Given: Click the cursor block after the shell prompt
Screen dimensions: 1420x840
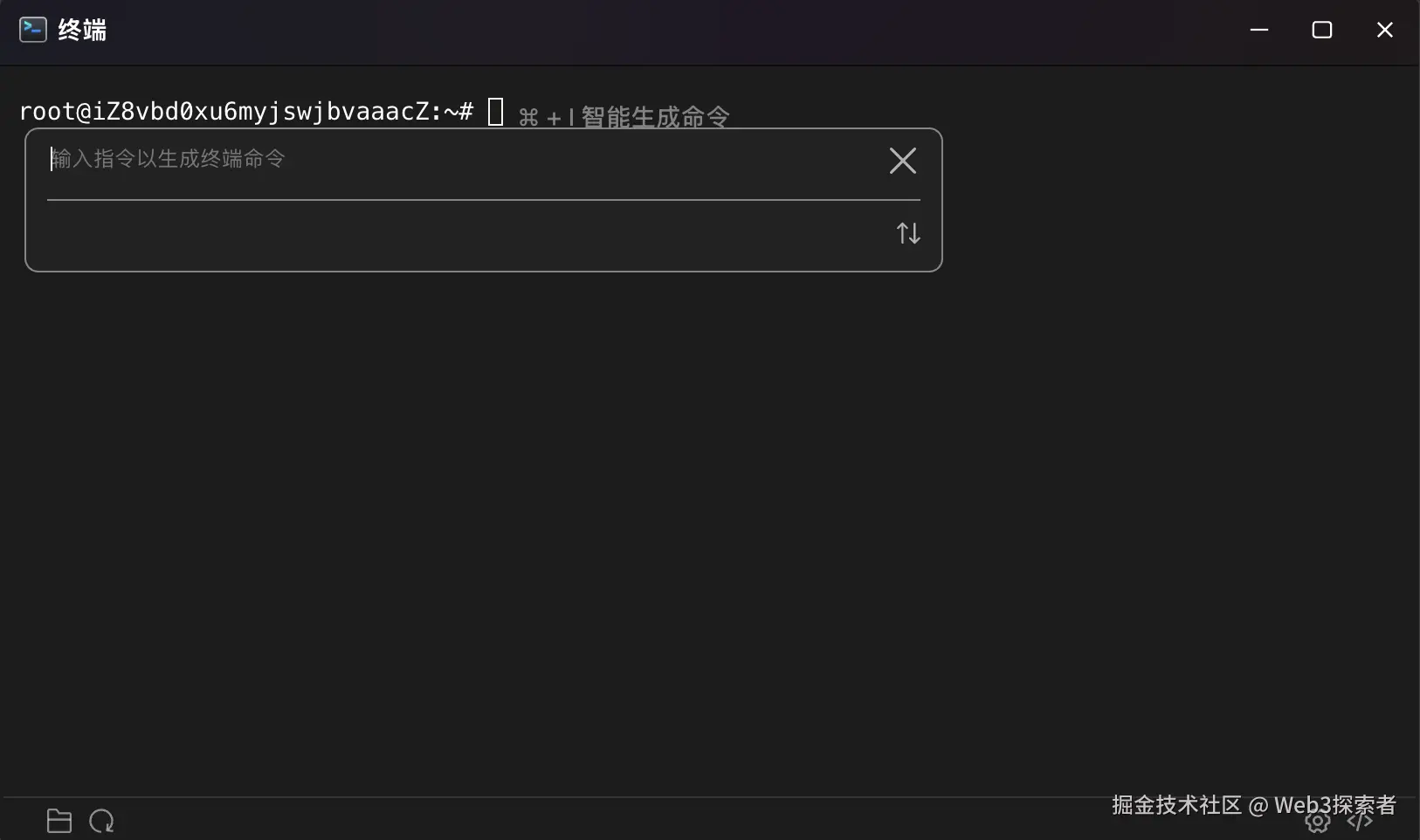Looking at the screenshot, I should 496,112.
